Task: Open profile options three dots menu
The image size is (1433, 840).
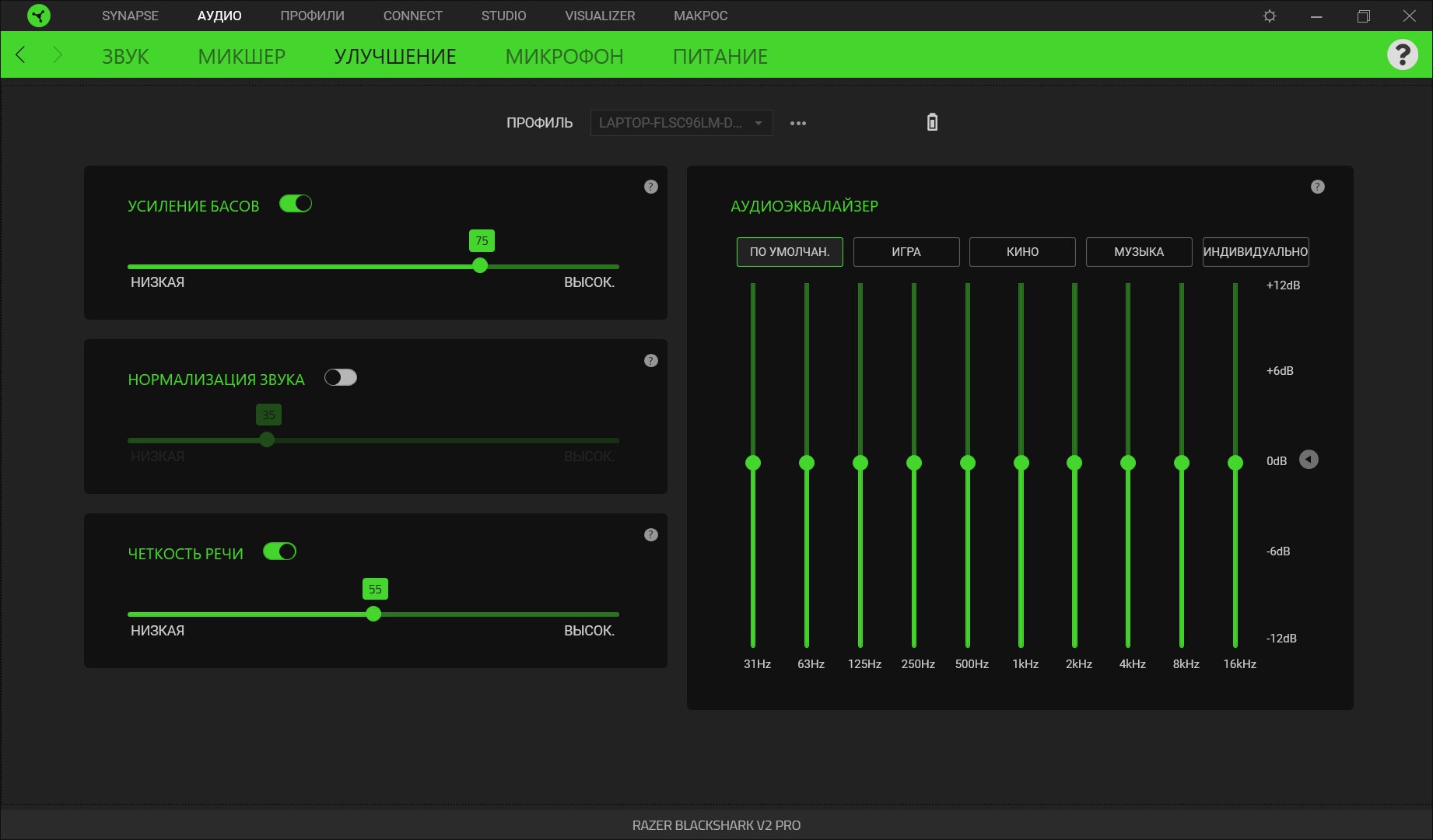Action: pos(798,123)
